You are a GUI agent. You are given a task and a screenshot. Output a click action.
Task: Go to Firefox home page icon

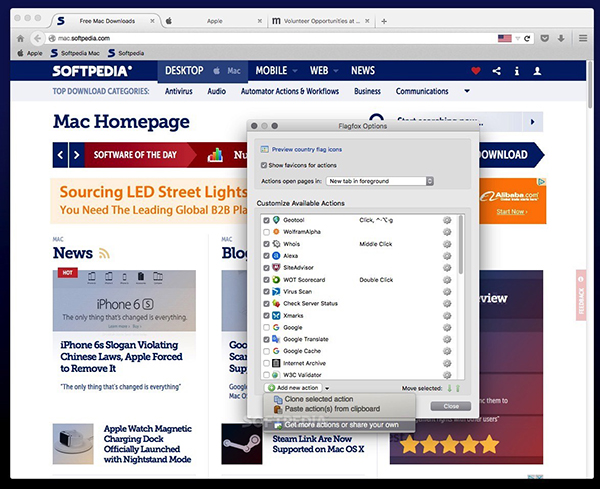click(x=20, y=38)
